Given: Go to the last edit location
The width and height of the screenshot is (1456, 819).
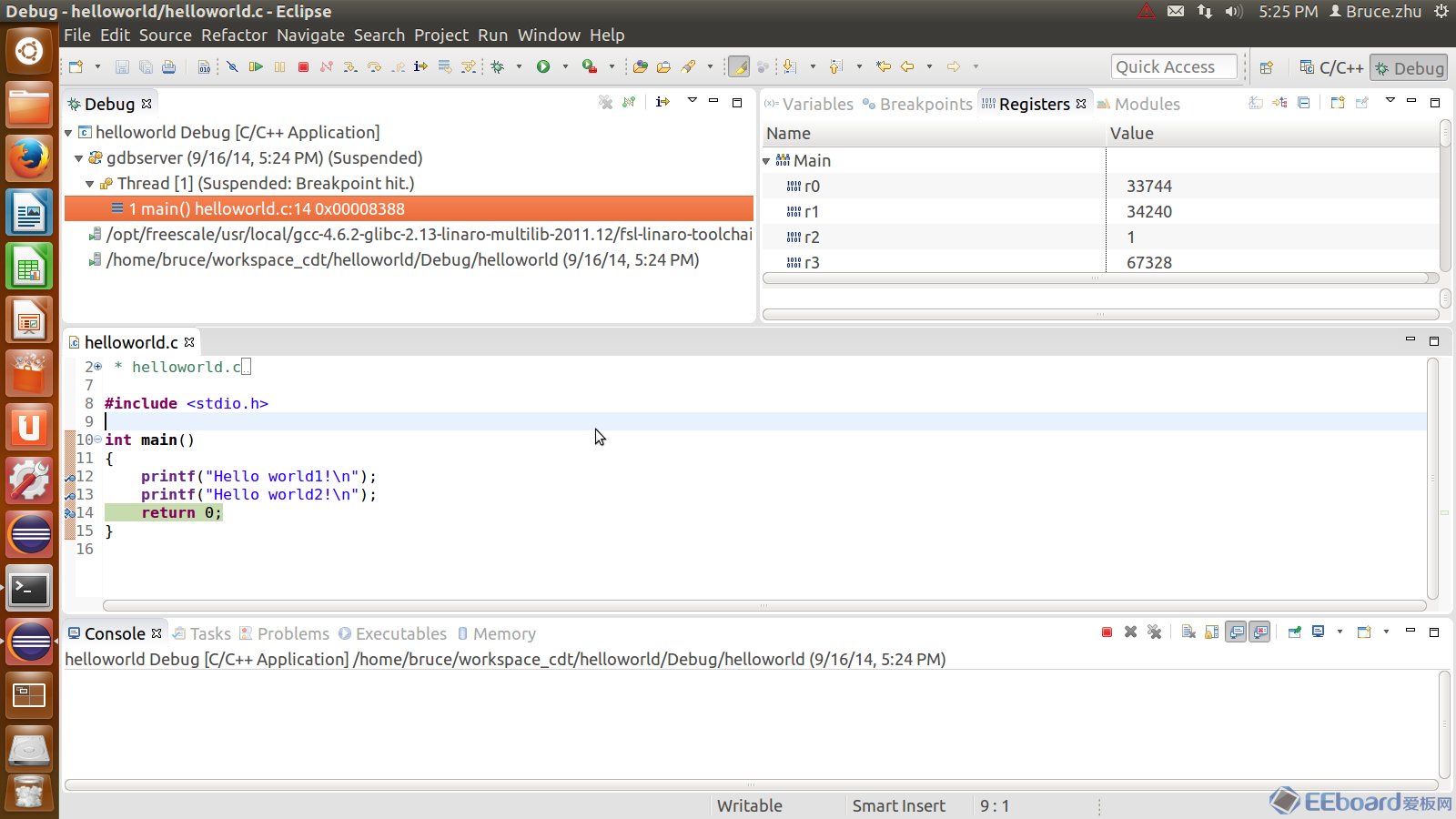Looking at the screenshot, I should point(883,66).
